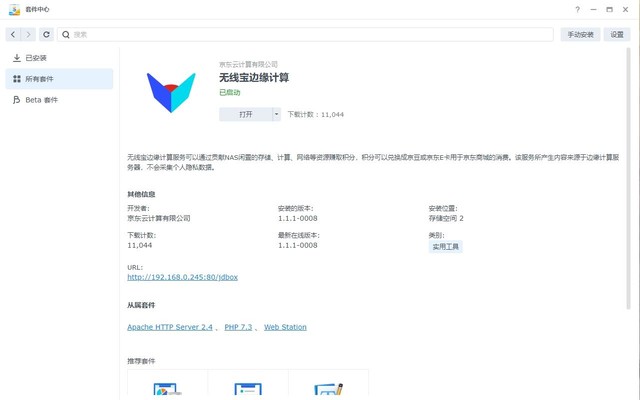640x400 pixels.
Task: Refresh the package list
Action: (x=47, y=35)
